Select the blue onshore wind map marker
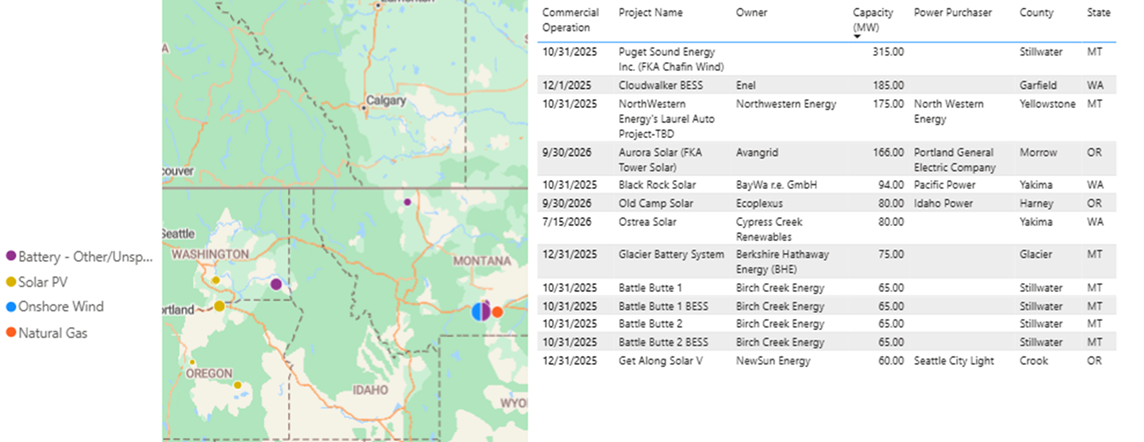 coord(477,311)
